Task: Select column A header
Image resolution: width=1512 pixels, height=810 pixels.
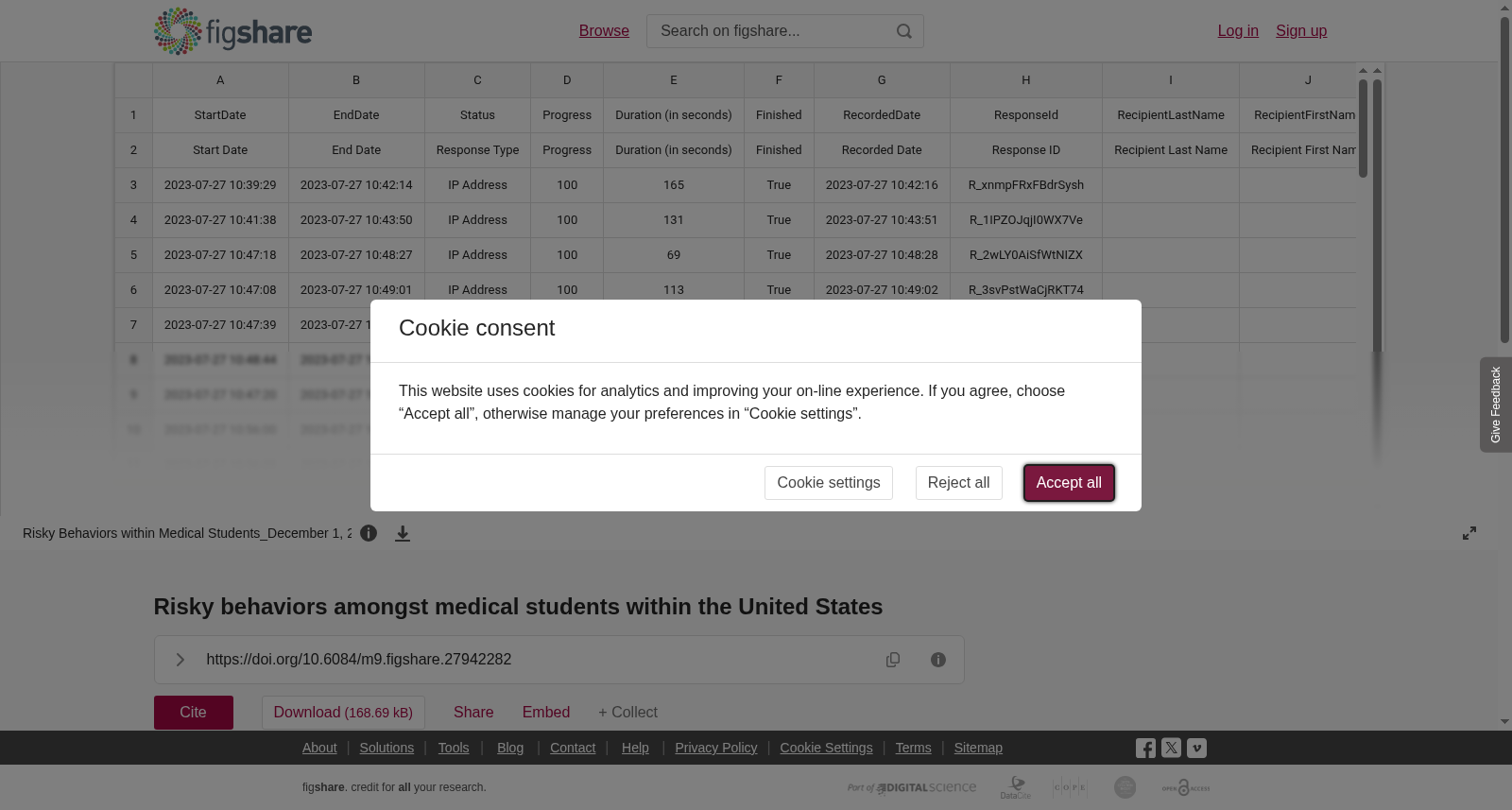Action: (x=220, y=80)
